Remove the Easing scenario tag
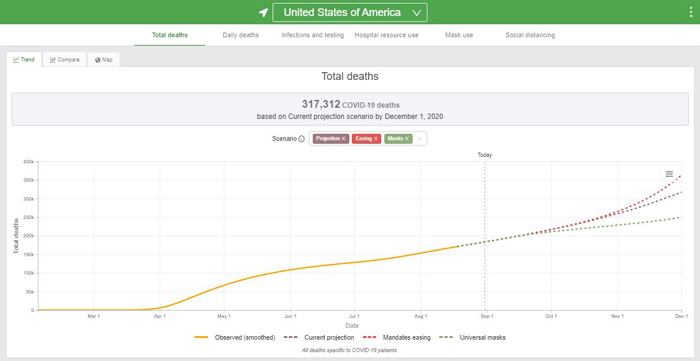 [375, 139]
